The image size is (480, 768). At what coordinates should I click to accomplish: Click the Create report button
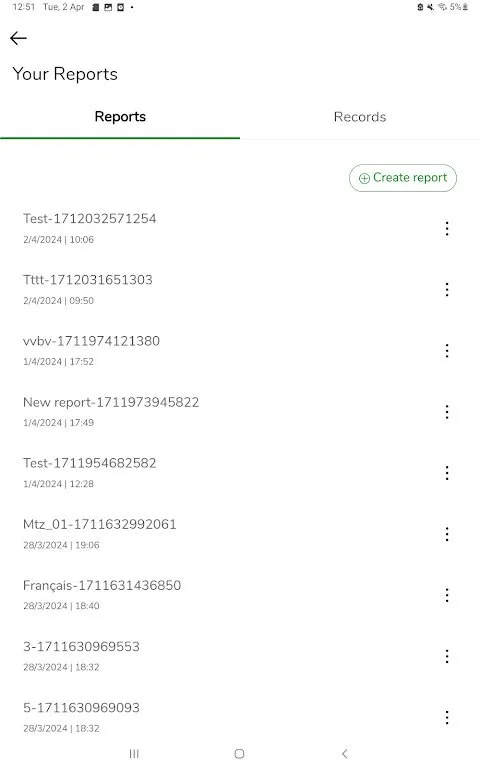[403, 178]
